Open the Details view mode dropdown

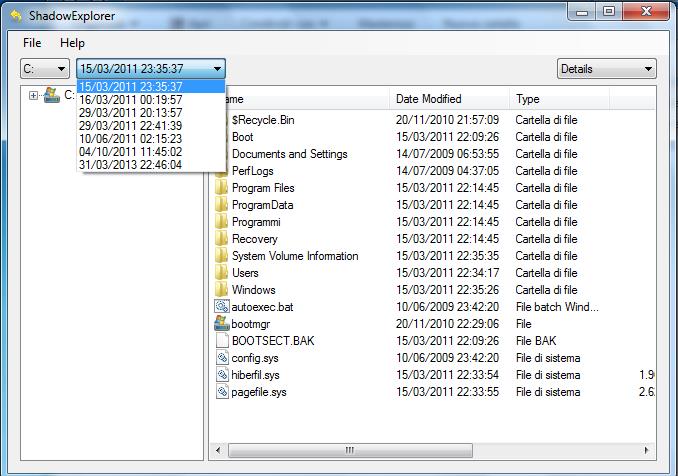(x=607, y=69)
